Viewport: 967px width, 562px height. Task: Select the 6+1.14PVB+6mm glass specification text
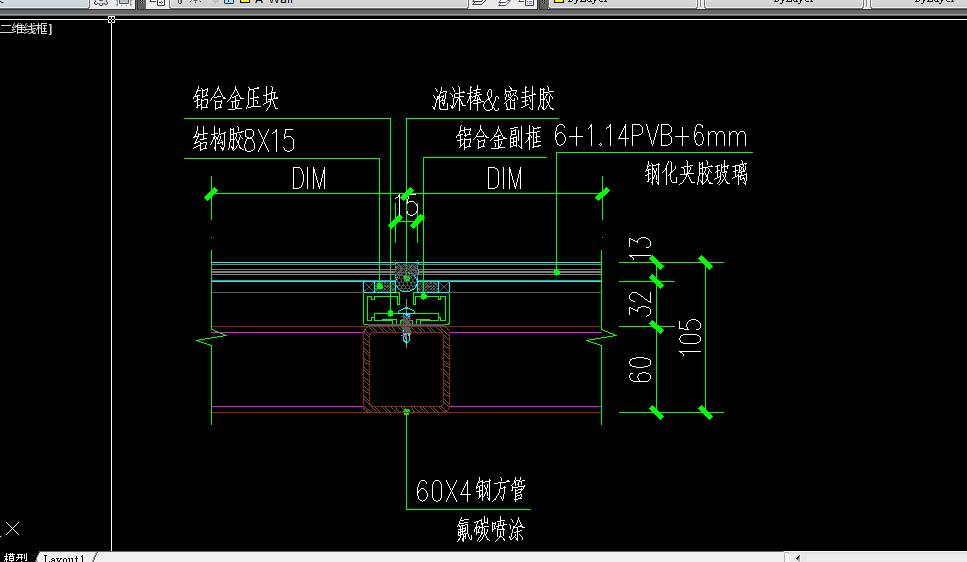[651, 136]
